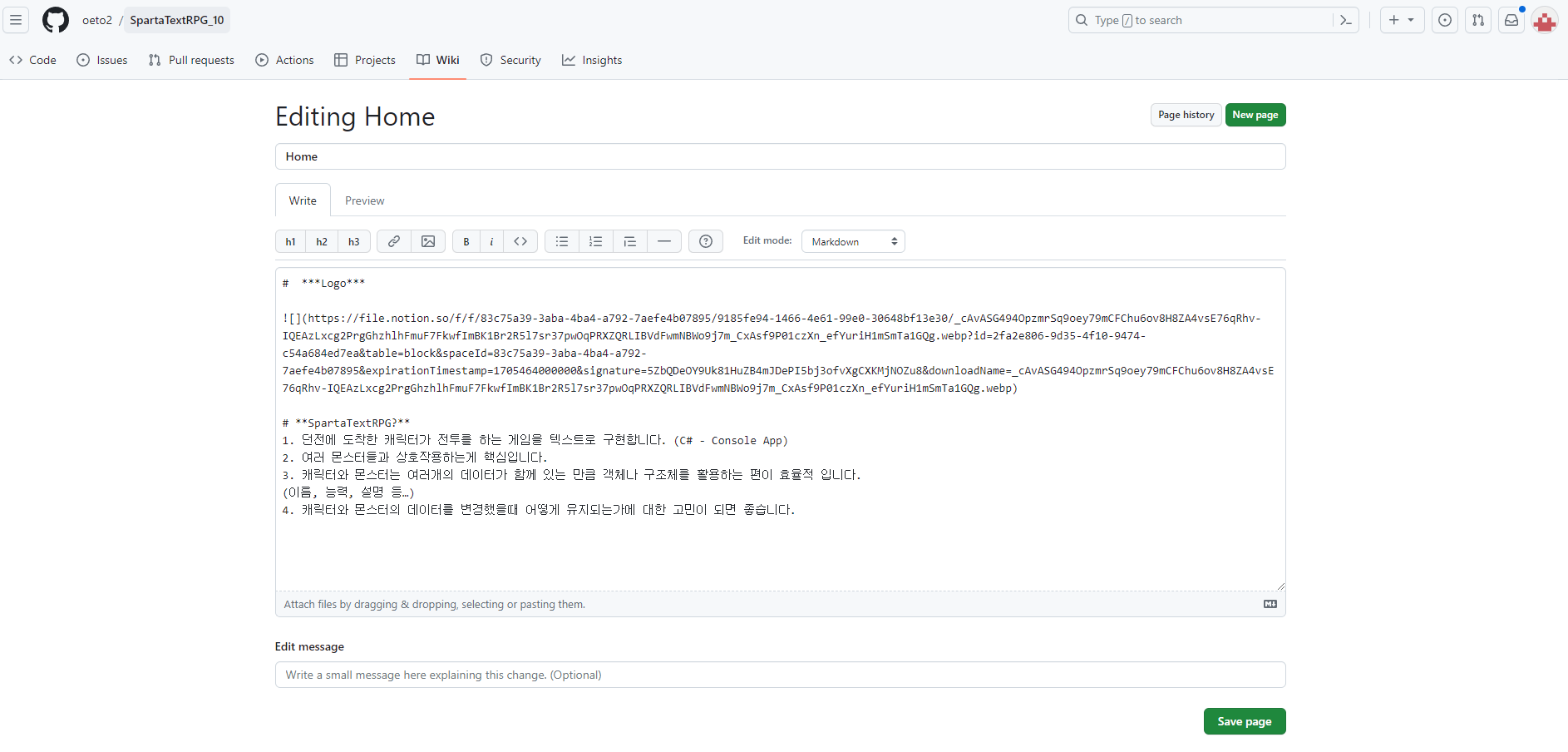Insert a blockquote
Screen dimensions: 1568x752
tap(630, 241)
